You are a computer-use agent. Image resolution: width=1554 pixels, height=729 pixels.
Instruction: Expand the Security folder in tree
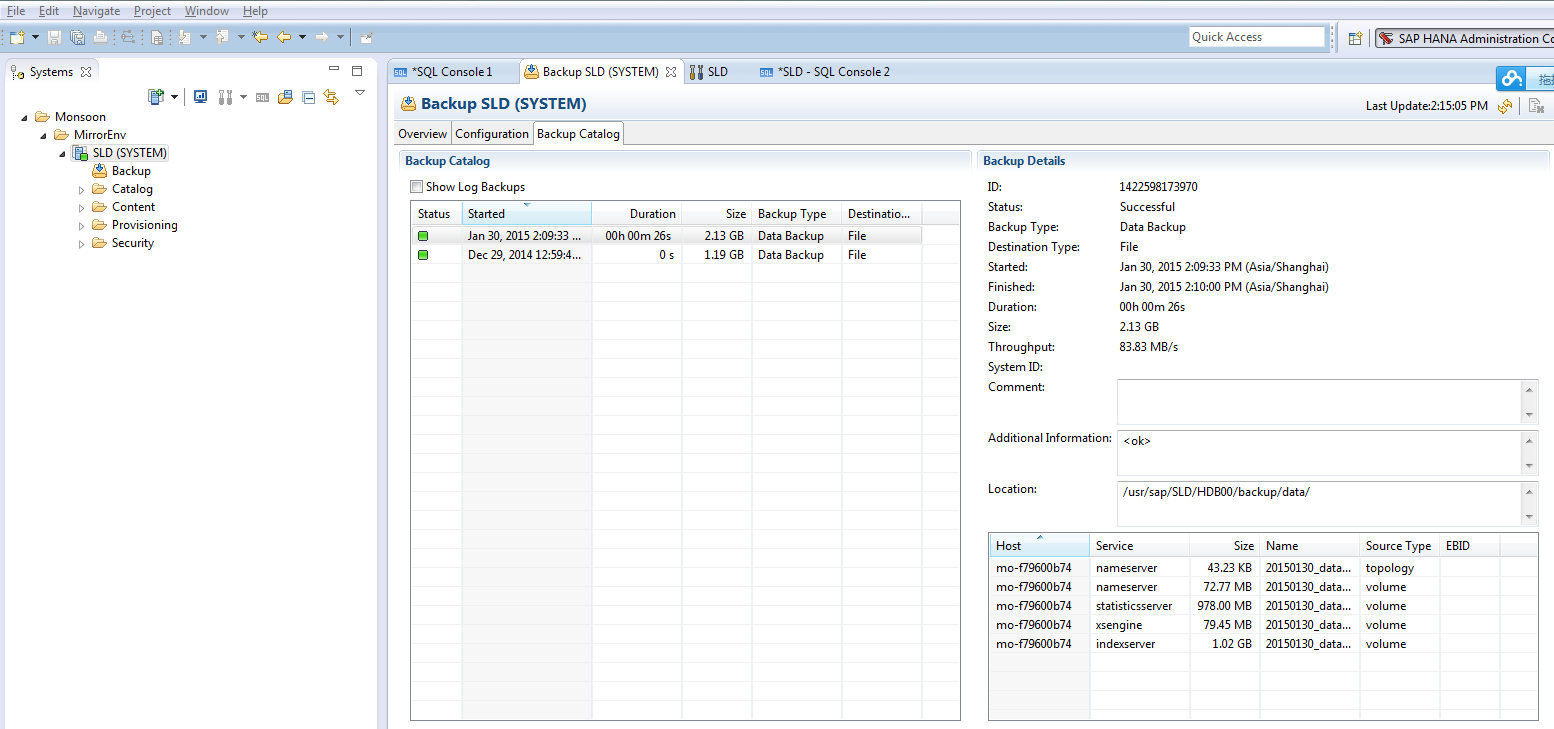click(82, 243)
